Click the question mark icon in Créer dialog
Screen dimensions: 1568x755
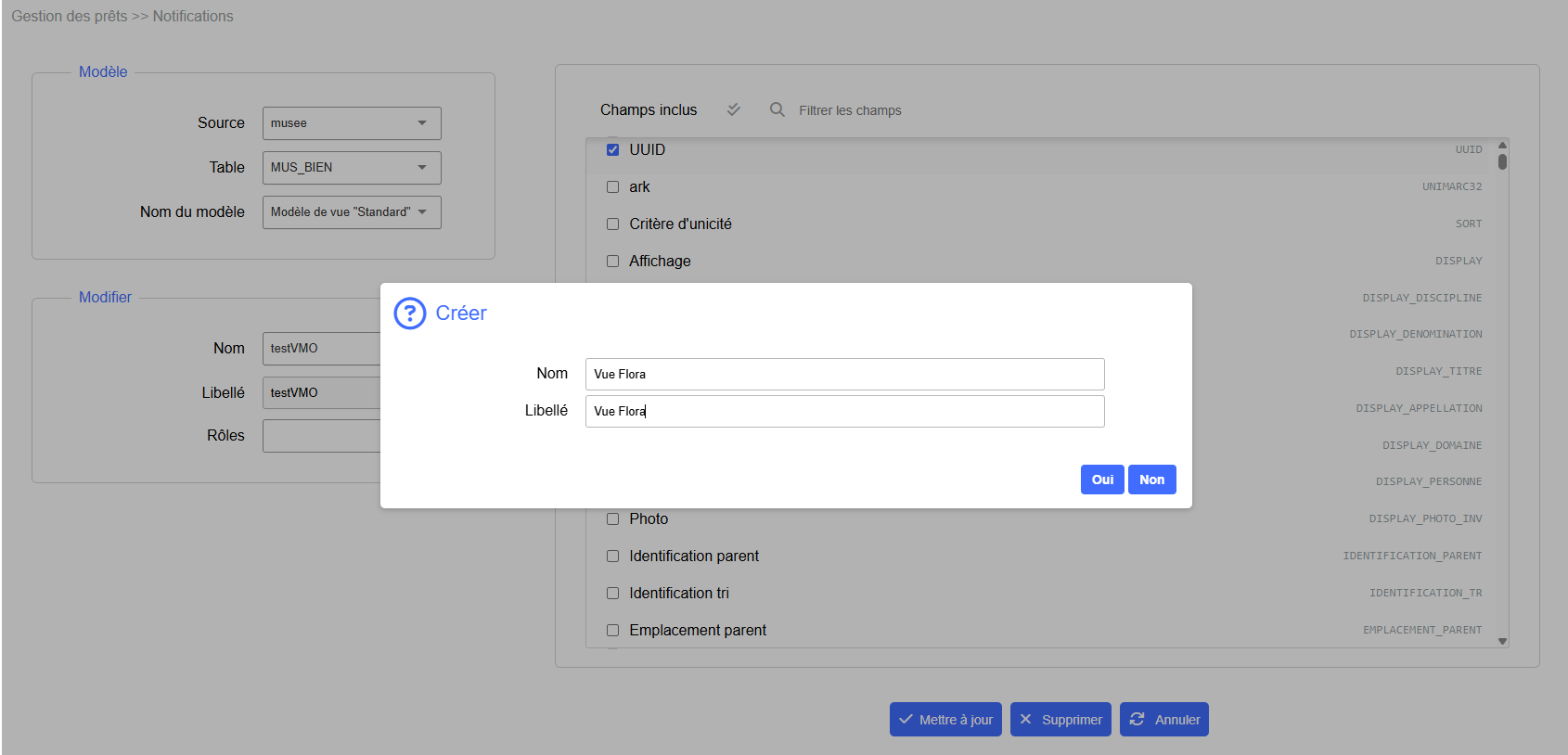click(409, 314)
